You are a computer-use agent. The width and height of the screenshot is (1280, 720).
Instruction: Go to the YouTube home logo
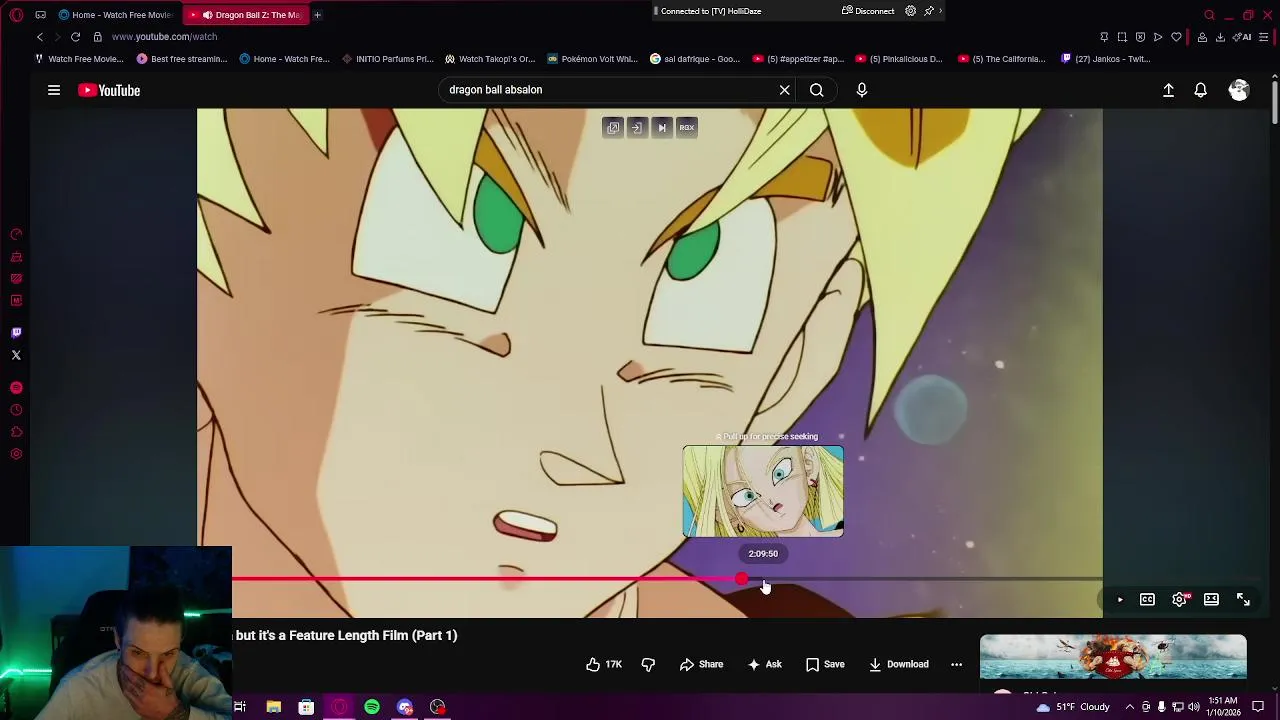[109, 90]
